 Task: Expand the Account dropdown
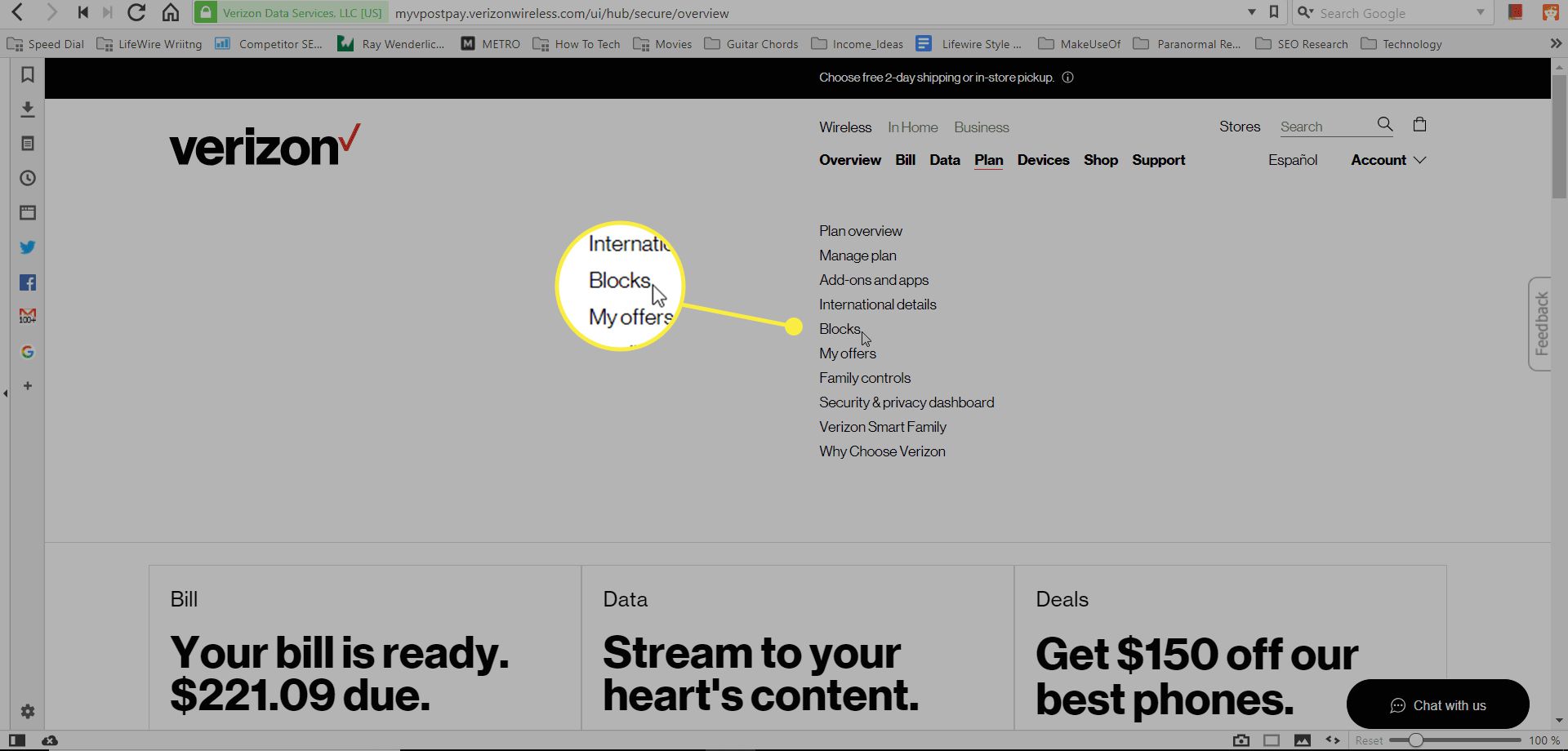[1388, 160]
